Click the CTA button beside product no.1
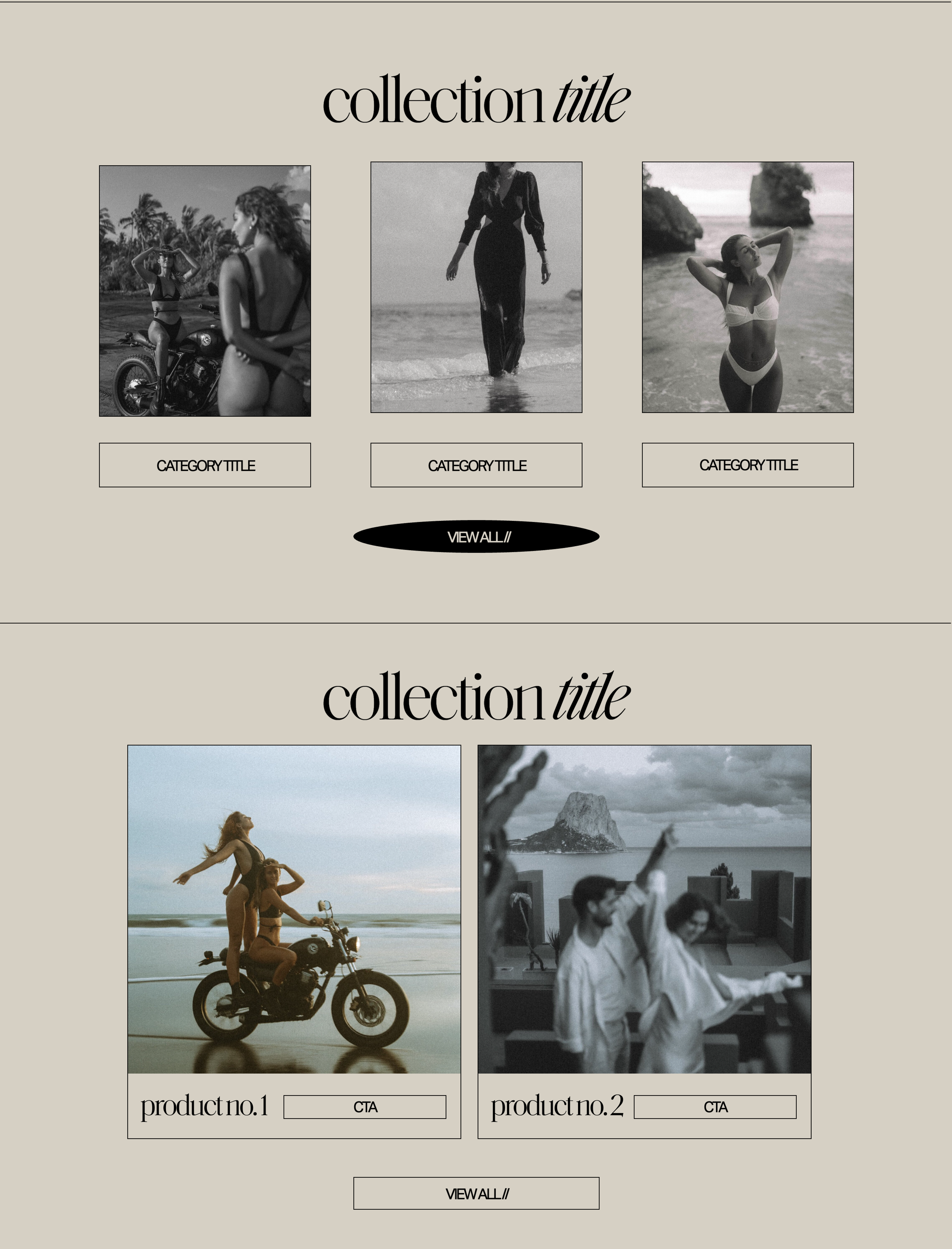The width and height of the screenshot is (952, 1249). click(x=365, y=1107)
